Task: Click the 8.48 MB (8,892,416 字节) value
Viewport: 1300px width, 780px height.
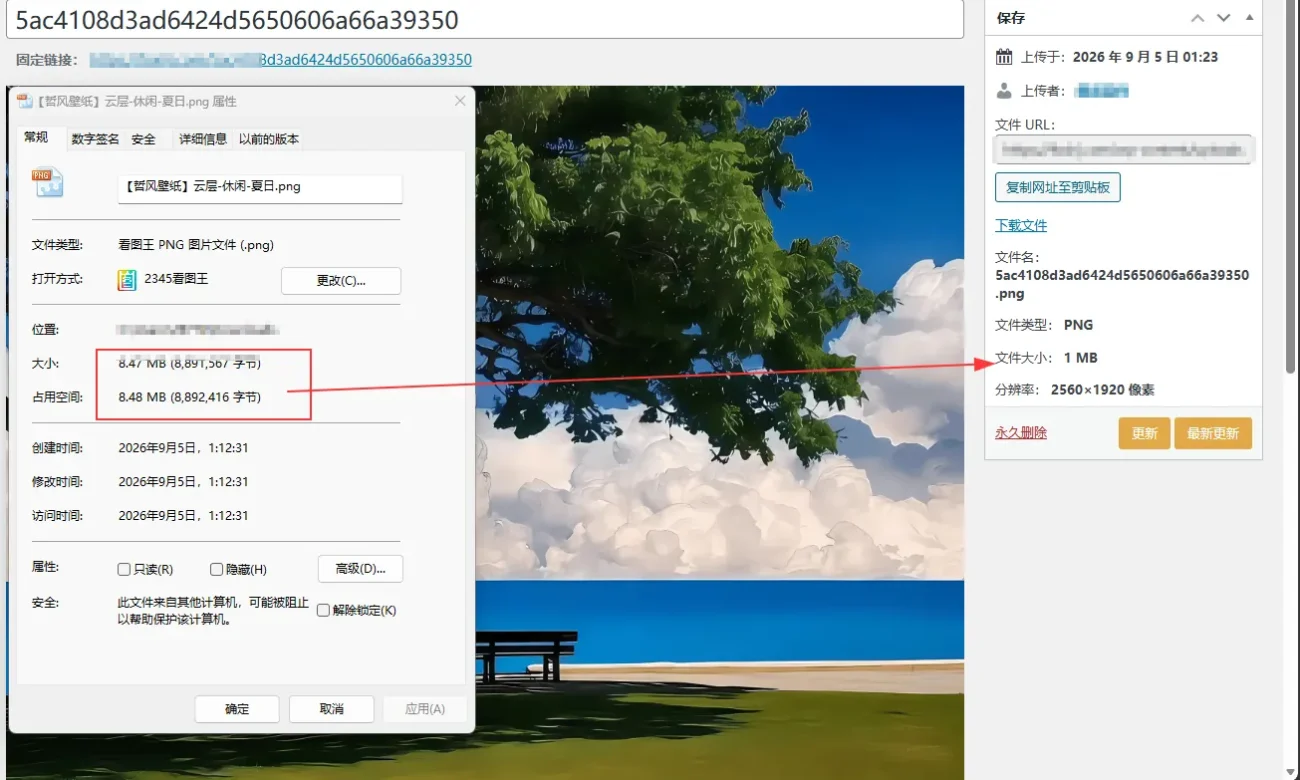Action: coord(189,397)
